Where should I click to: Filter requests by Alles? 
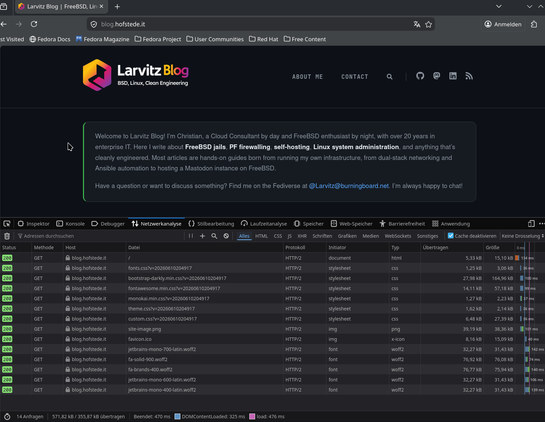point(244,236)
